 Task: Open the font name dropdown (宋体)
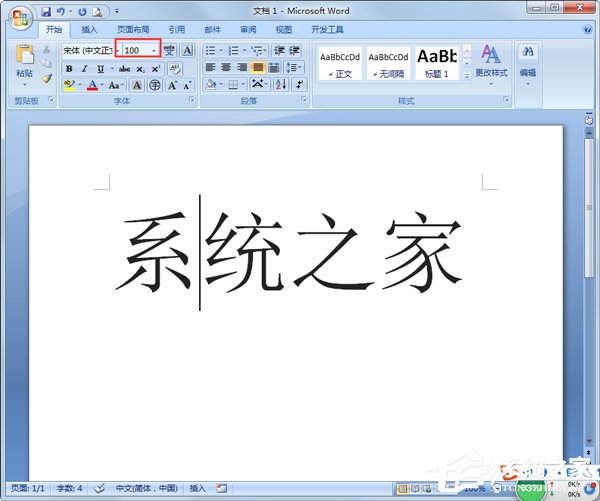point(88,50)
